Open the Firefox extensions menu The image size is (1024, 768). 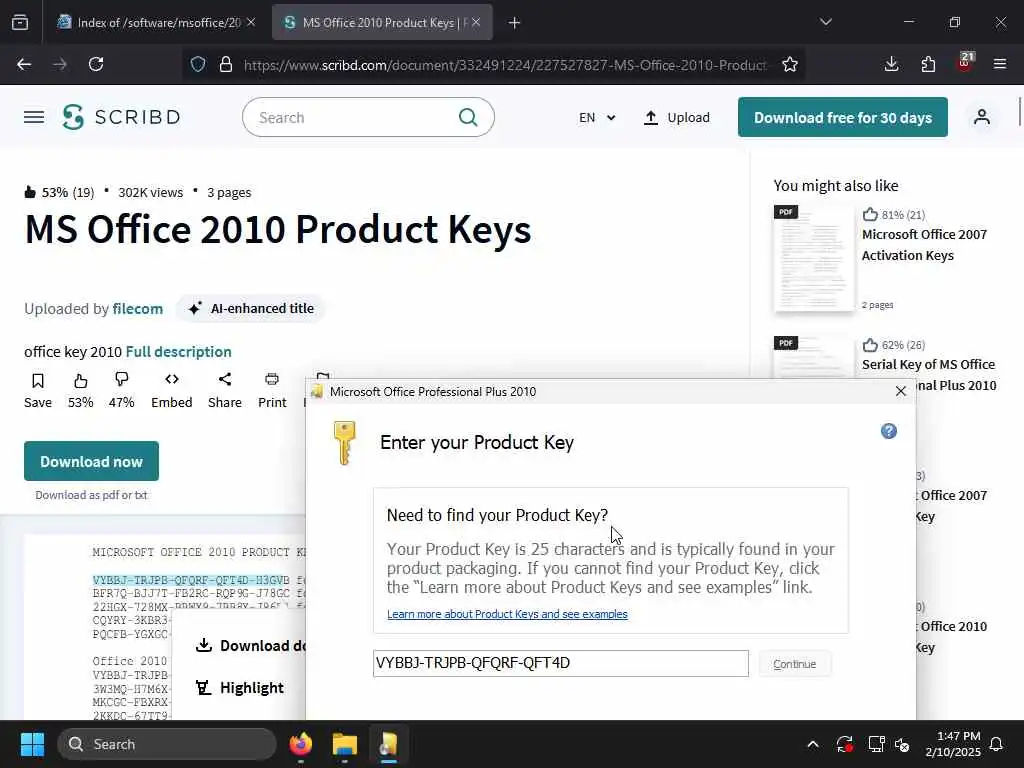click(x=928, y=64)
